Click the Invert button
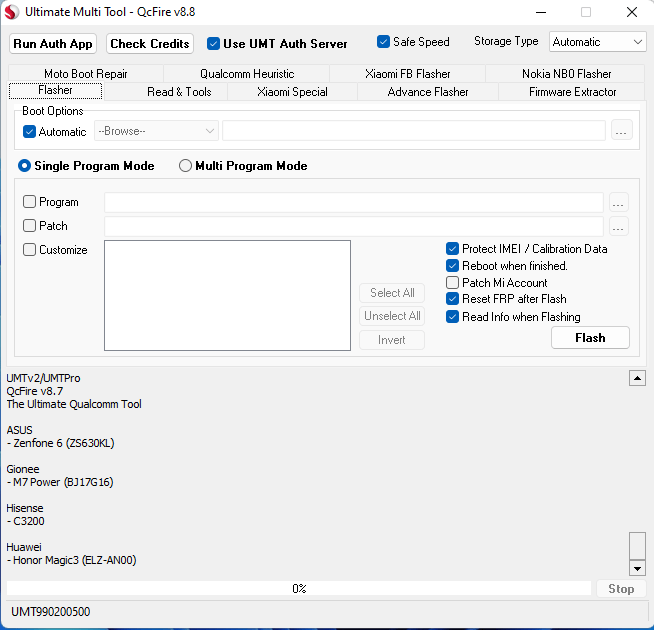Viewport: 654px width, 630px height. (x=392, y=340)
